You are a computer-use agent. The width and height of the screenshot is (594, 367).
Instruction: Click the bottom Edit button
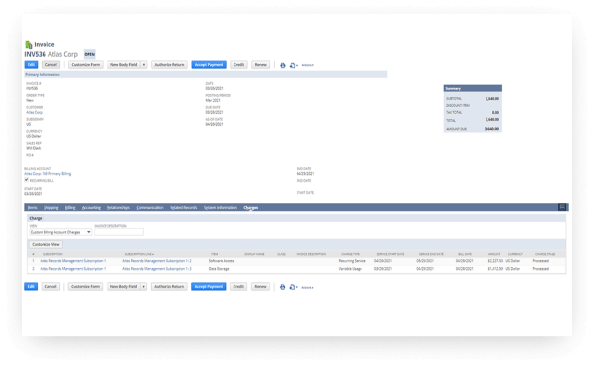(x=31, y=287)
